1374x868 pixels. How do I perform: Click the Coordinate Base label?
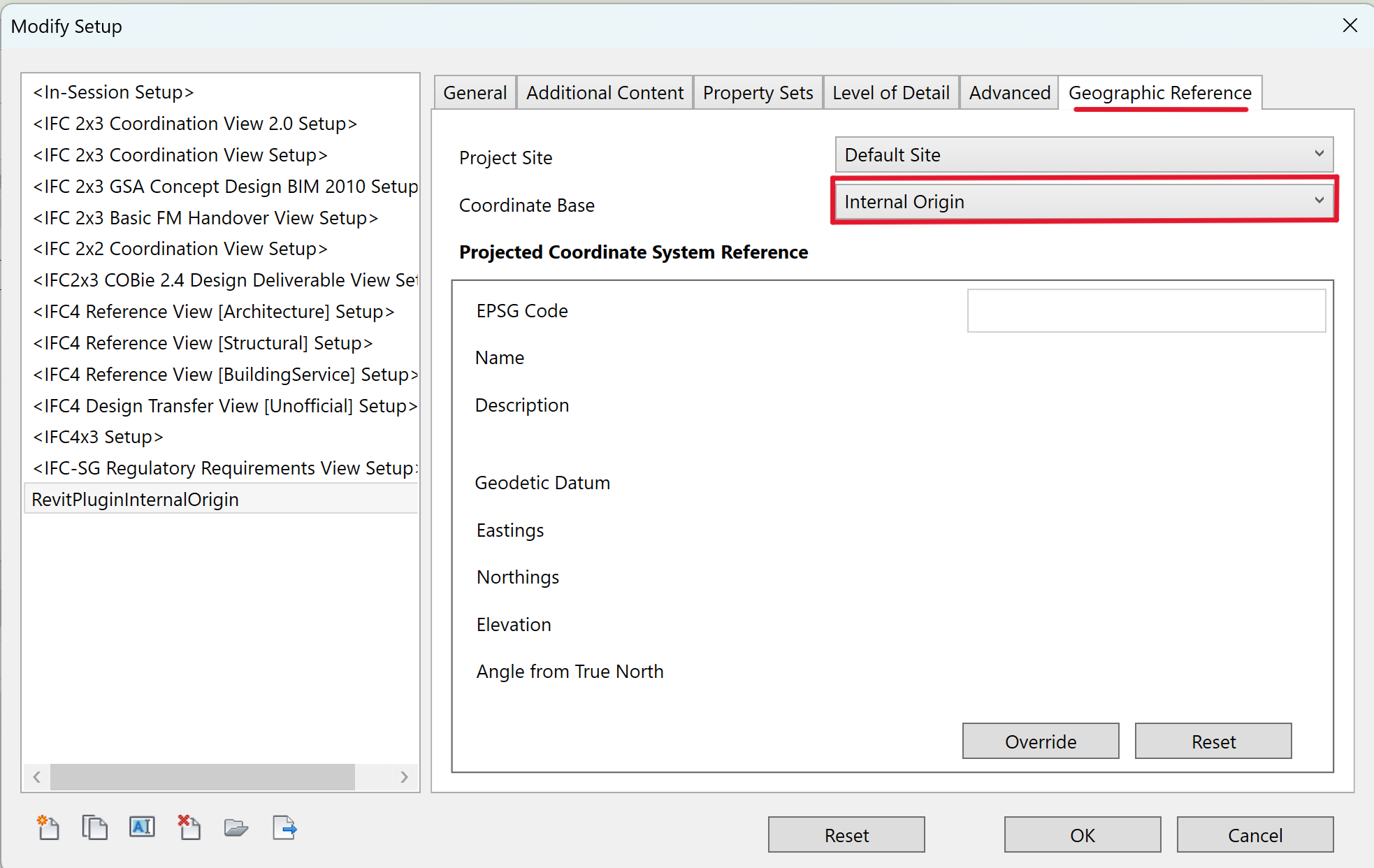[526, 205]
